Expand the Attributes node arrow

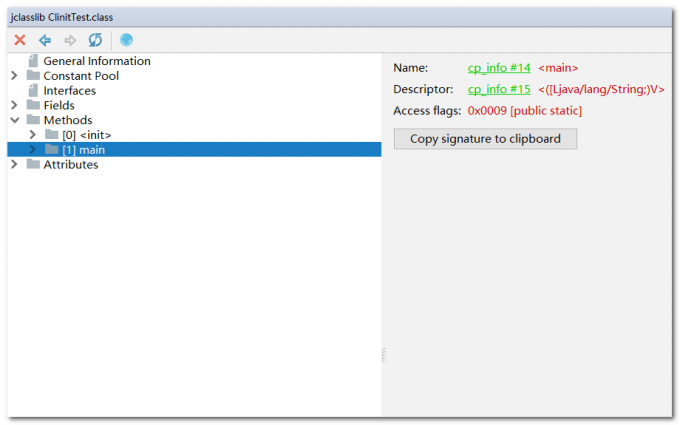click(14, 164)
